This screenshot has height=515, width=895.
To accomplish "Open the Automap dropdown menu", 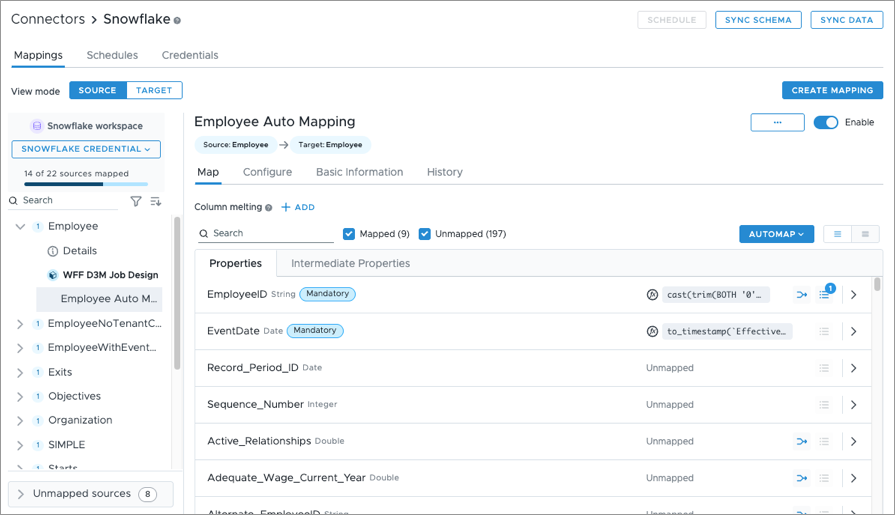I will click(776, 234).
